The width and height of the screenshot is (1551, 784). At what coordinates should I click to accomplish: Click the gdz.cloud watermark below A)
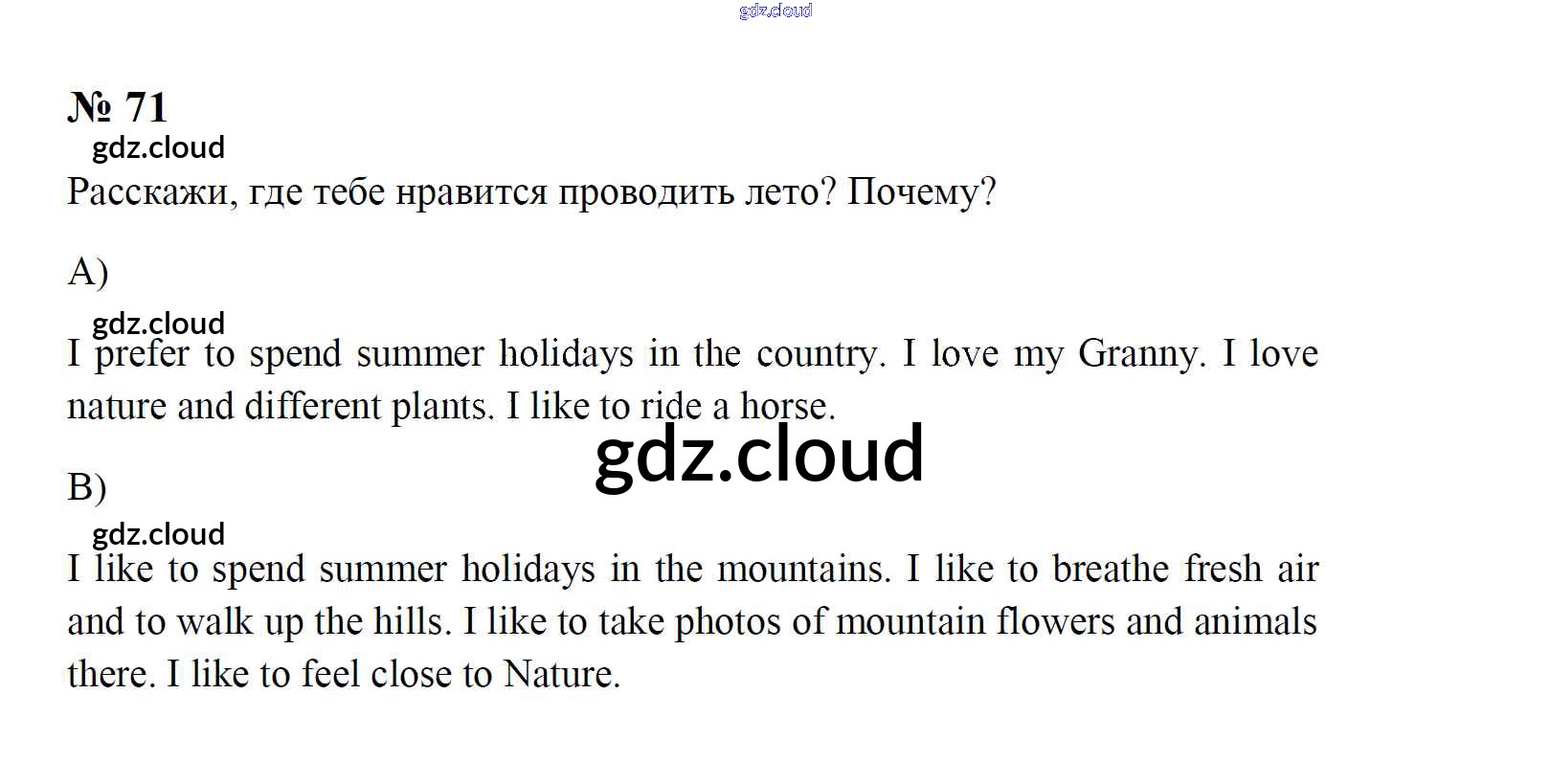pyautogui.click(x=159, y=323)
